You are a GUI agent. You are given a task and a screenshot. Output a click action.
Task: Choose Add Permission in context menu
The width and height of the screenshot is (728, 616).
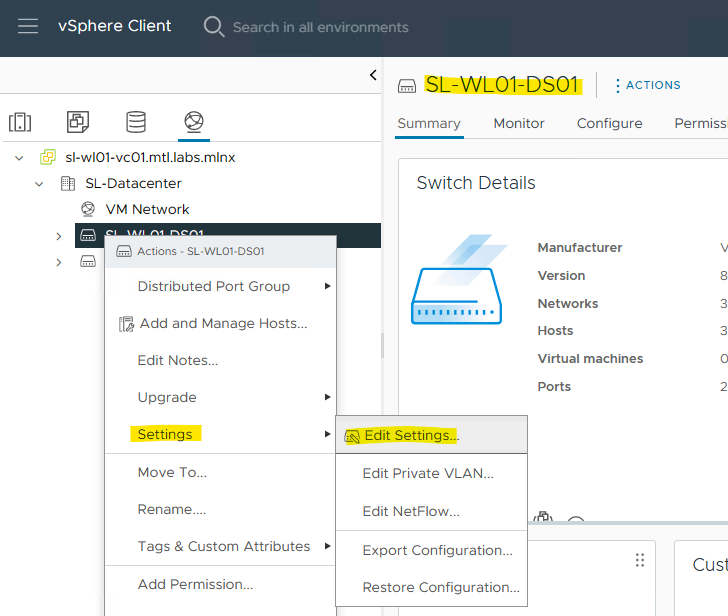(220, 585)
